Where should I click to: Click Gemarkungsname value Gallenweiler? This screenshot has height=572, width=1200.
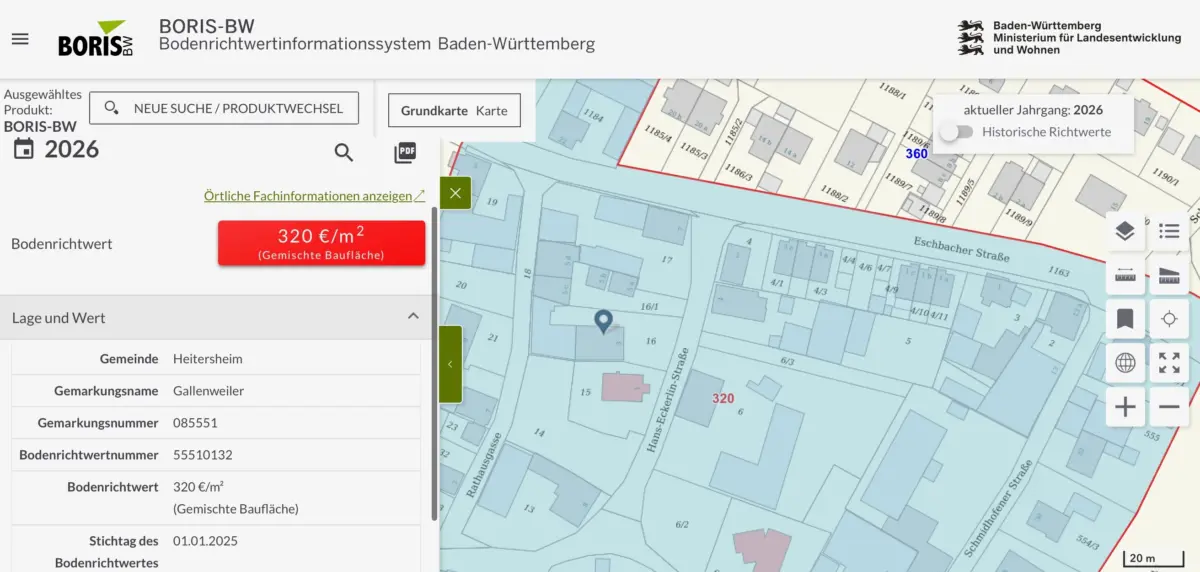(208, 390)
